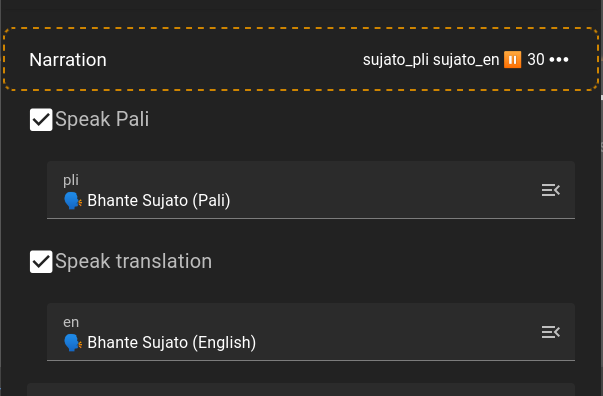
Task: Click the speaking head icon beside Bhante Sujato (English)
Action: pyautogui.click(x=73, y=343)
